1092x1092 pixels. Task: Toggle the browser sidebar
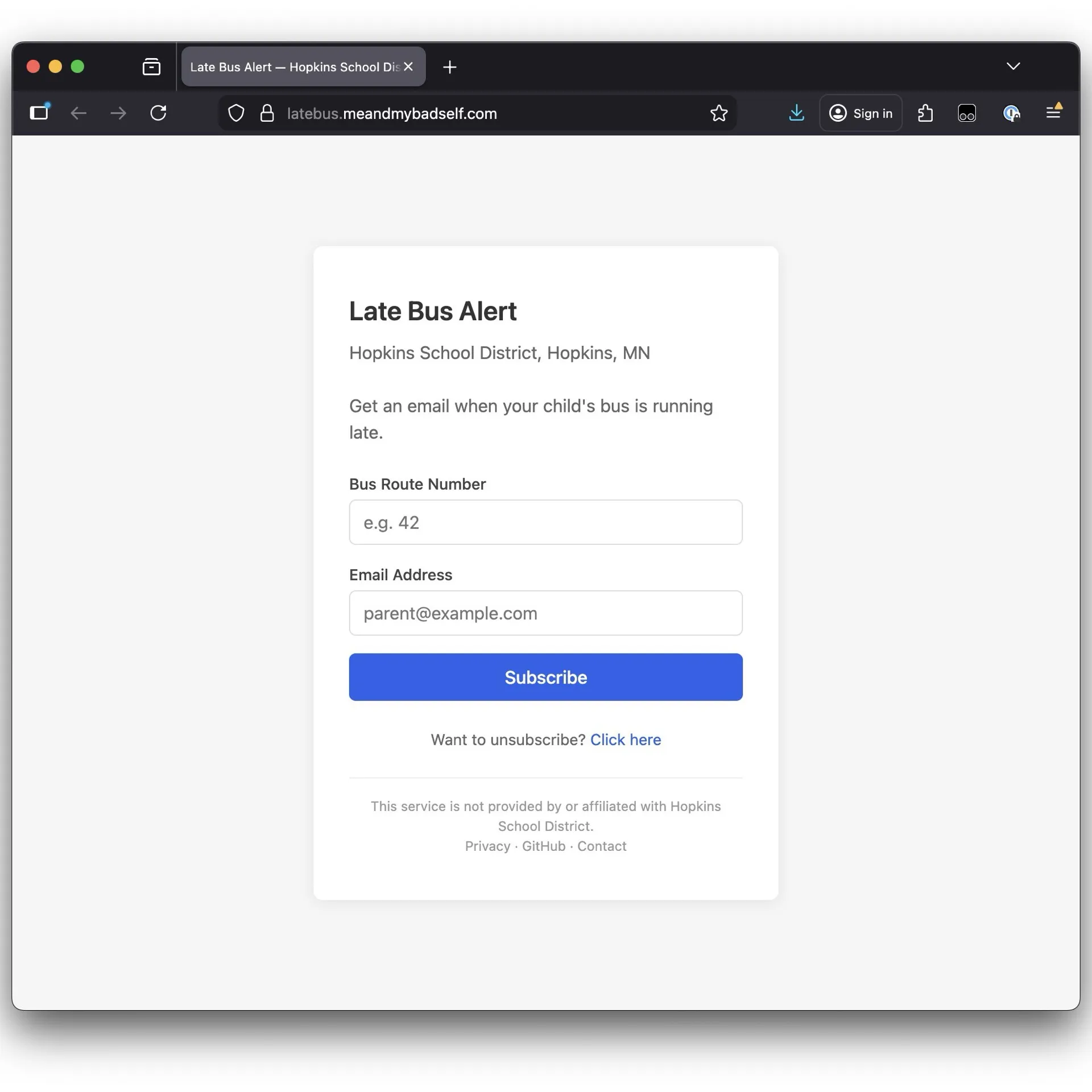[39, 113]
